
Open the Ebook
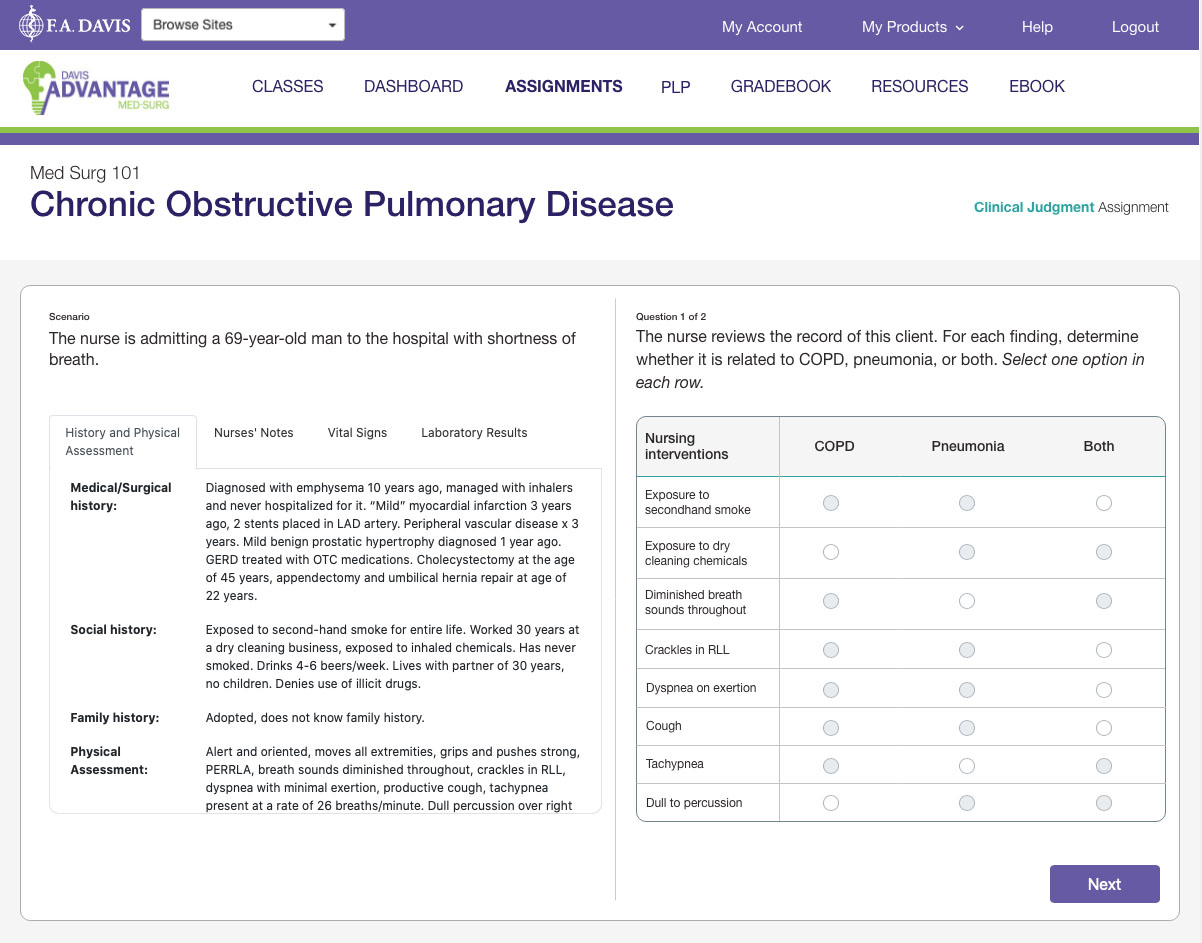1037,86
